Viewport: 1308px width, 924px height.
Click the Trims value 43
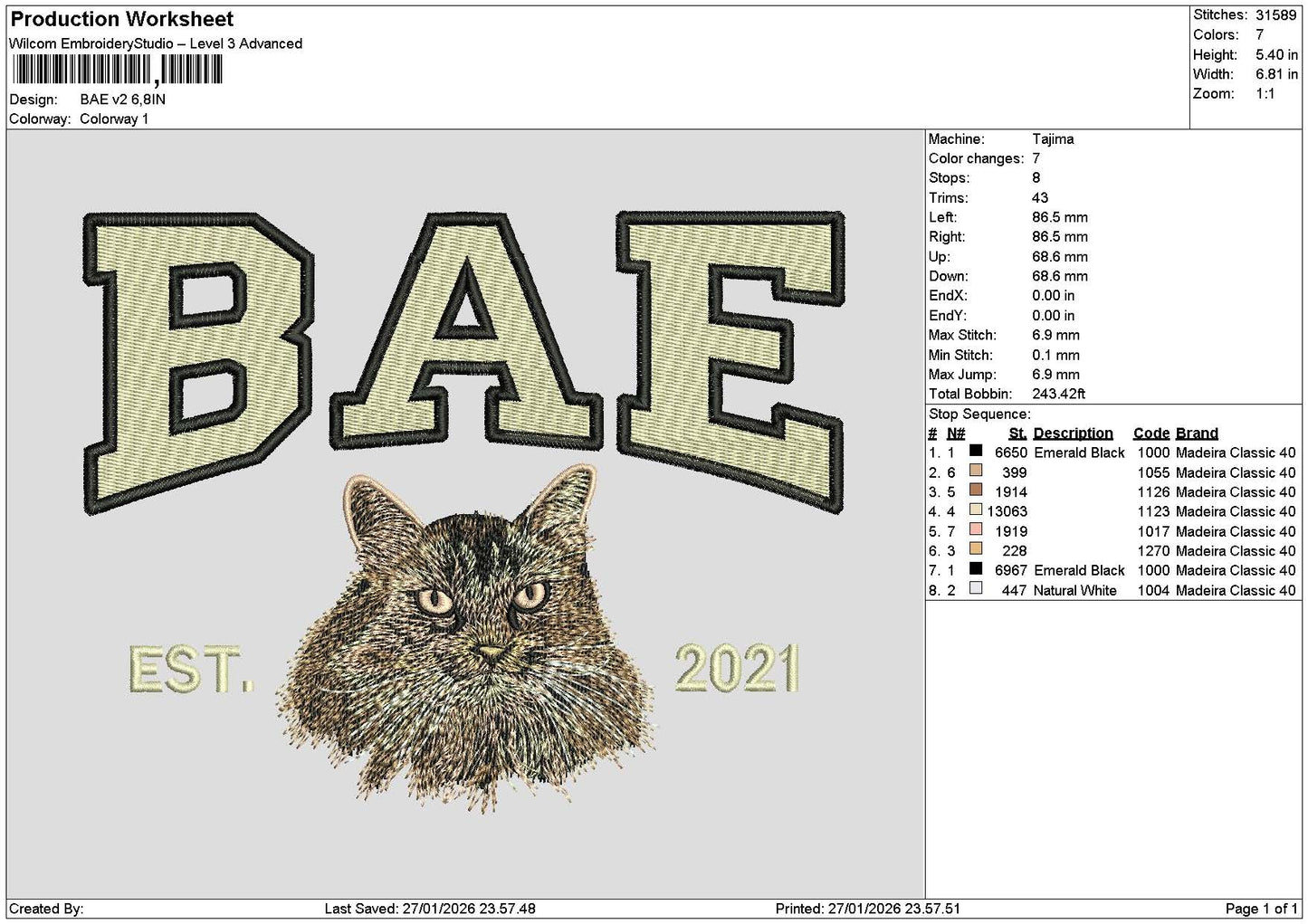click(x=1040, y=197)
